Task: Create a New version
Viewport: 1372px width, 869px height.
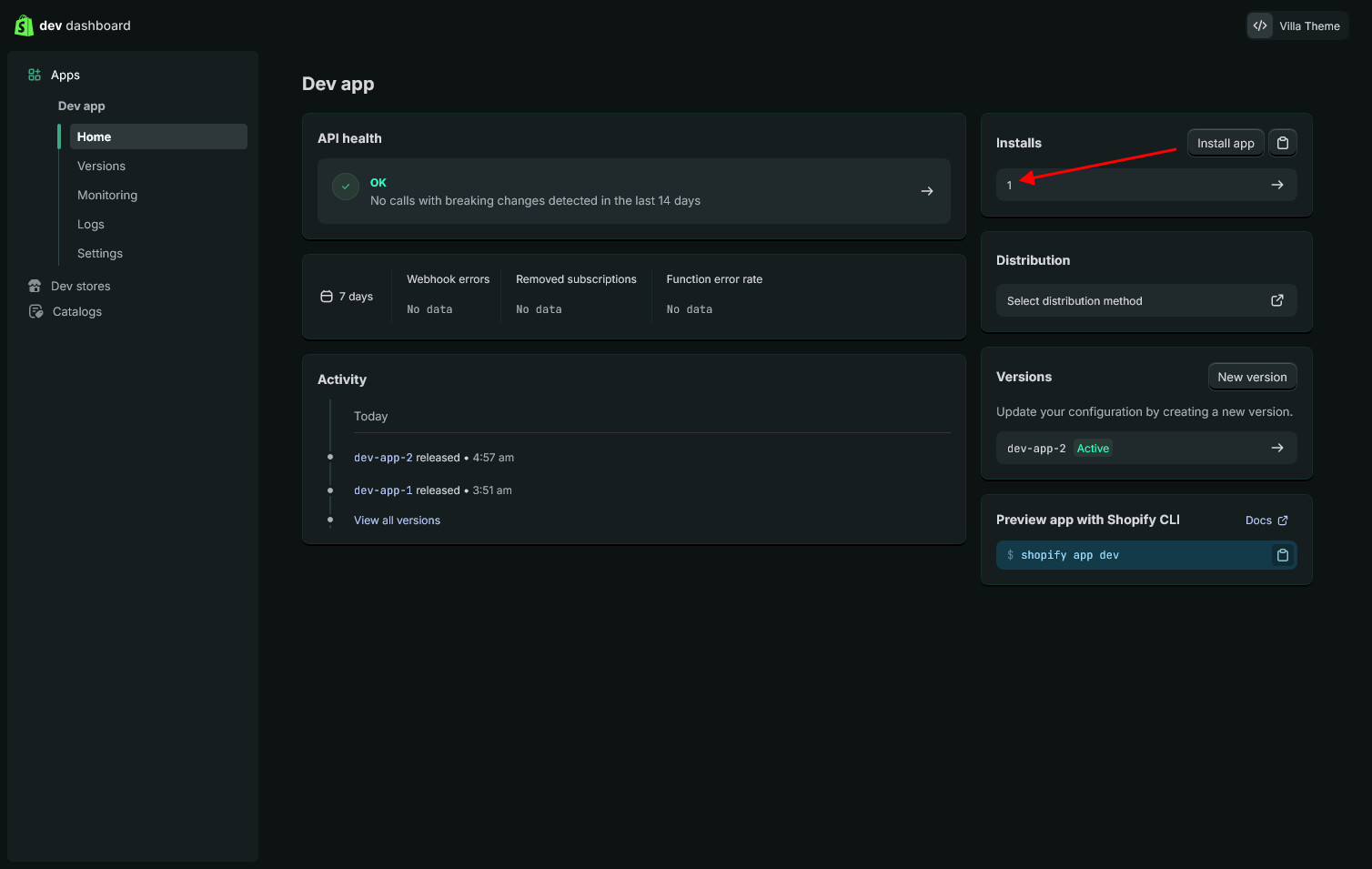Action: click(x=1252, y=377)
